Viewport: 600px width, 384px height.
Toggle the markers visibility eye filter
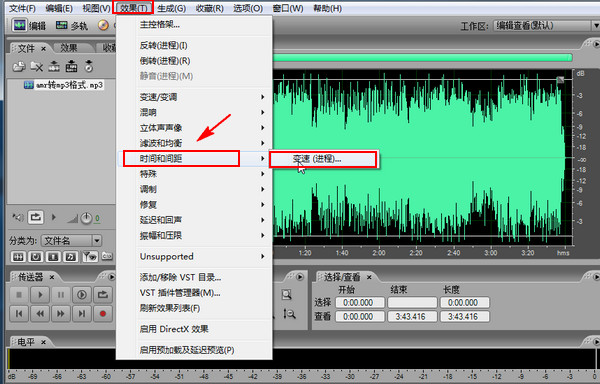(x=90, y=257)
